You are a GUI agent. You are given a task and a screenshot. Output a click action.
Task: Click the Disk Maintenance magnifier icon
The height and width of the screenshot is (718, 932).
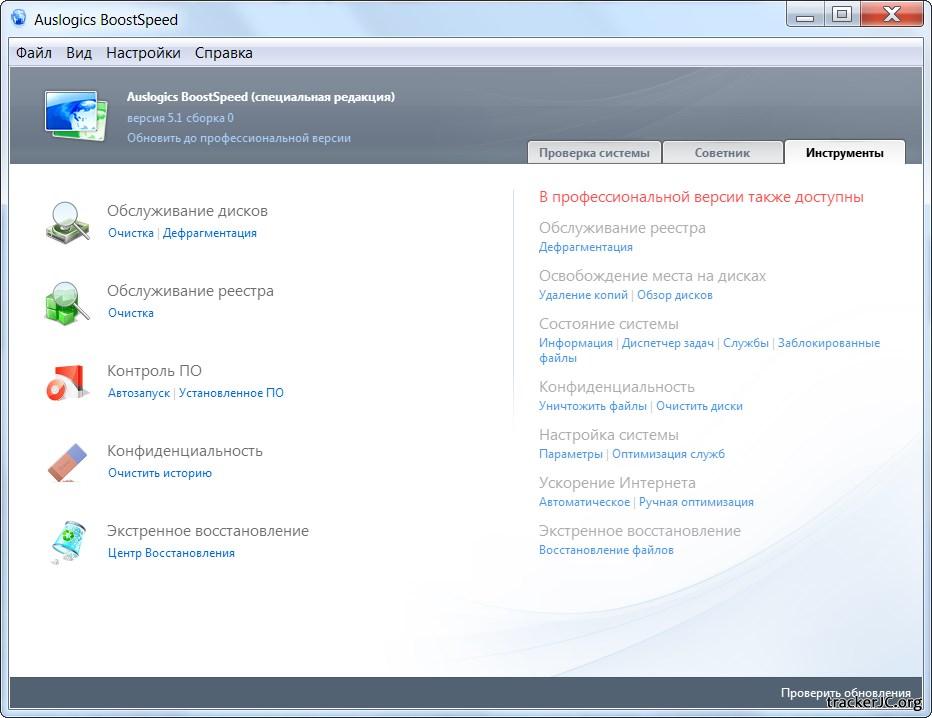(67, 221)
